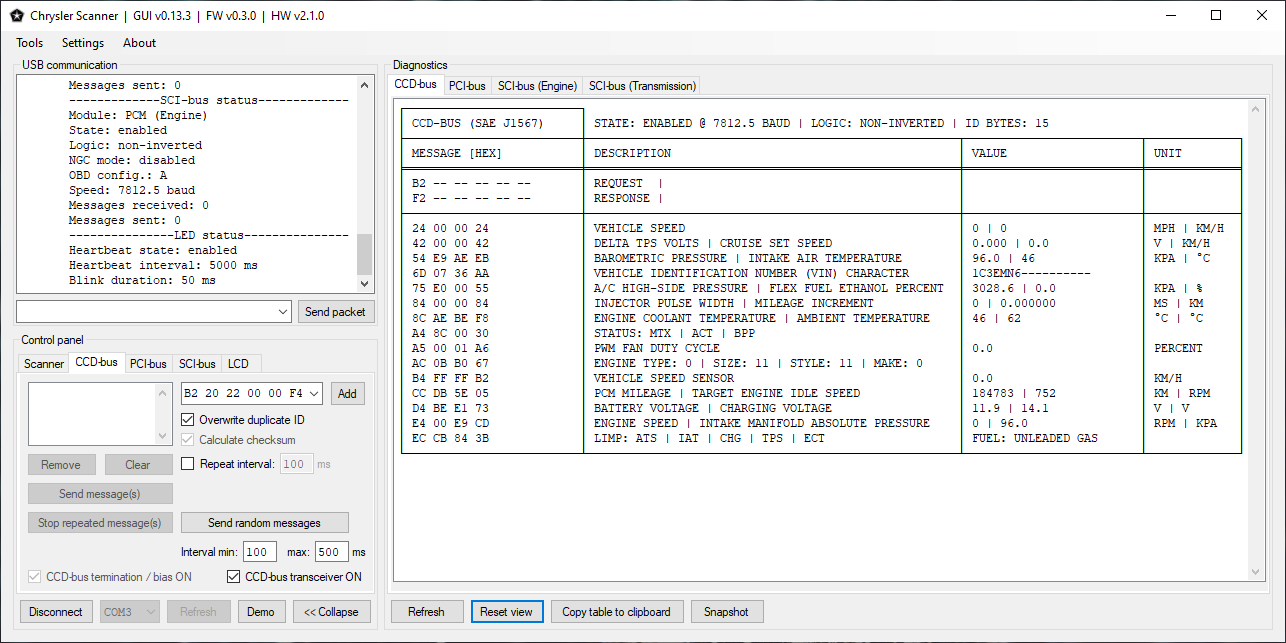Click the << Collapse button
Viewport: 1286px width, 643px height.
click(332, 612)
